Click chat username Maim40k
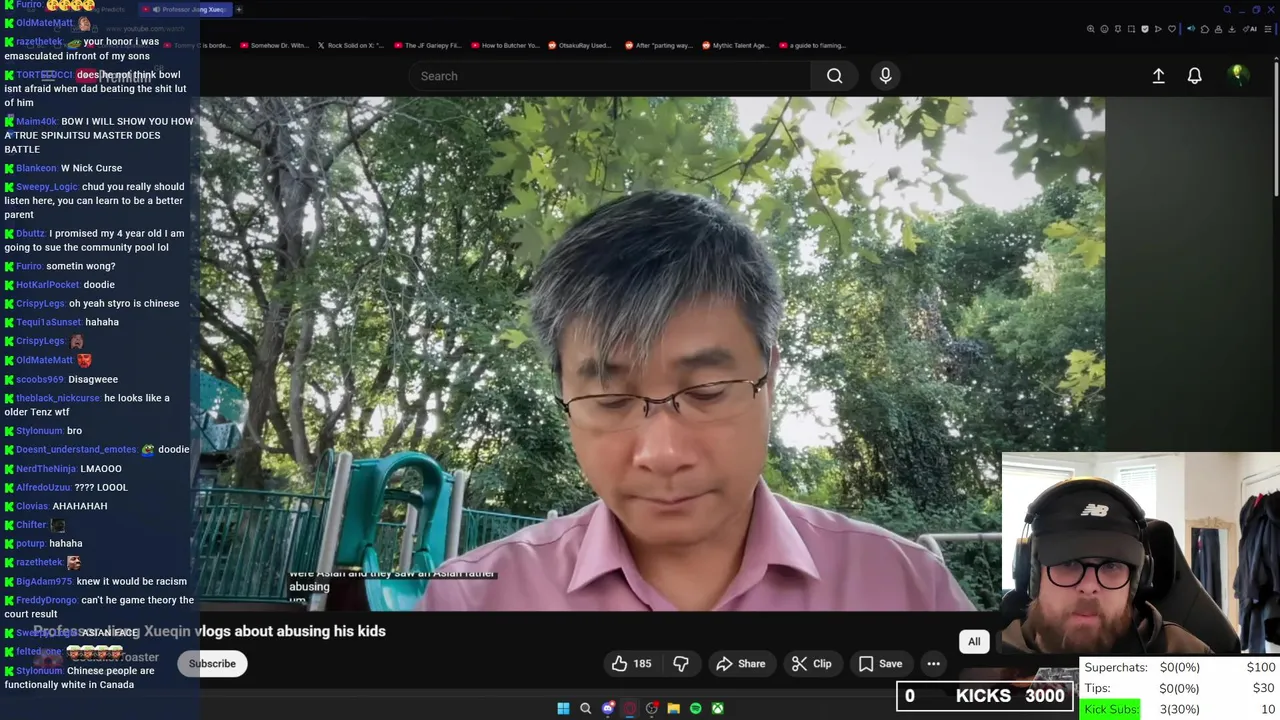 [37, 122]
